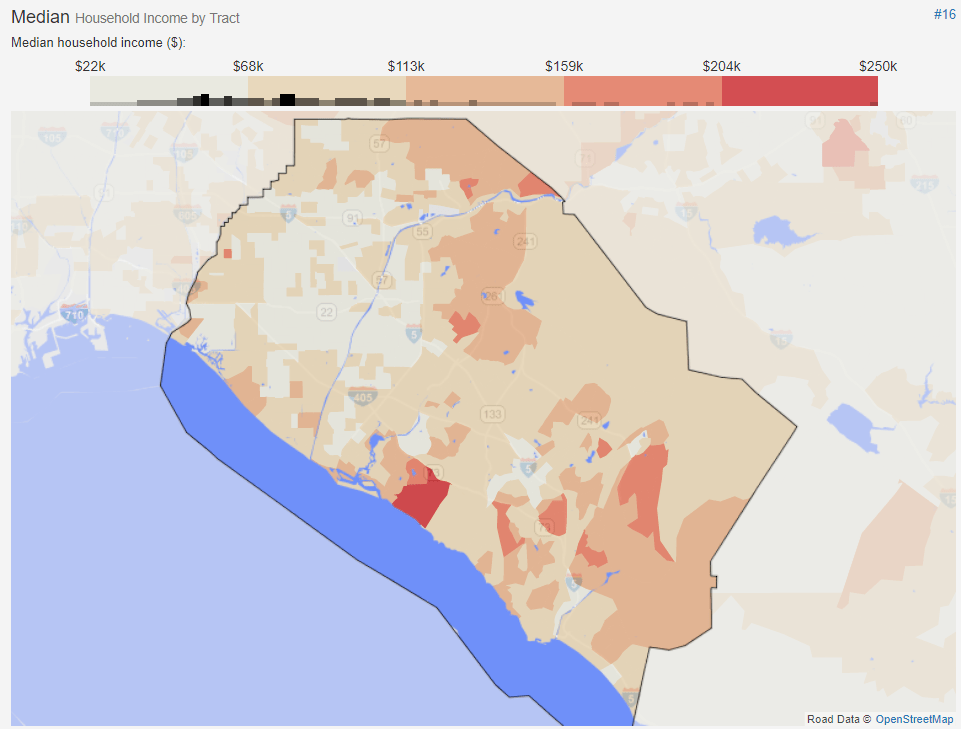Click the $68k–$113k legend color band

click(x=326, y=90)
